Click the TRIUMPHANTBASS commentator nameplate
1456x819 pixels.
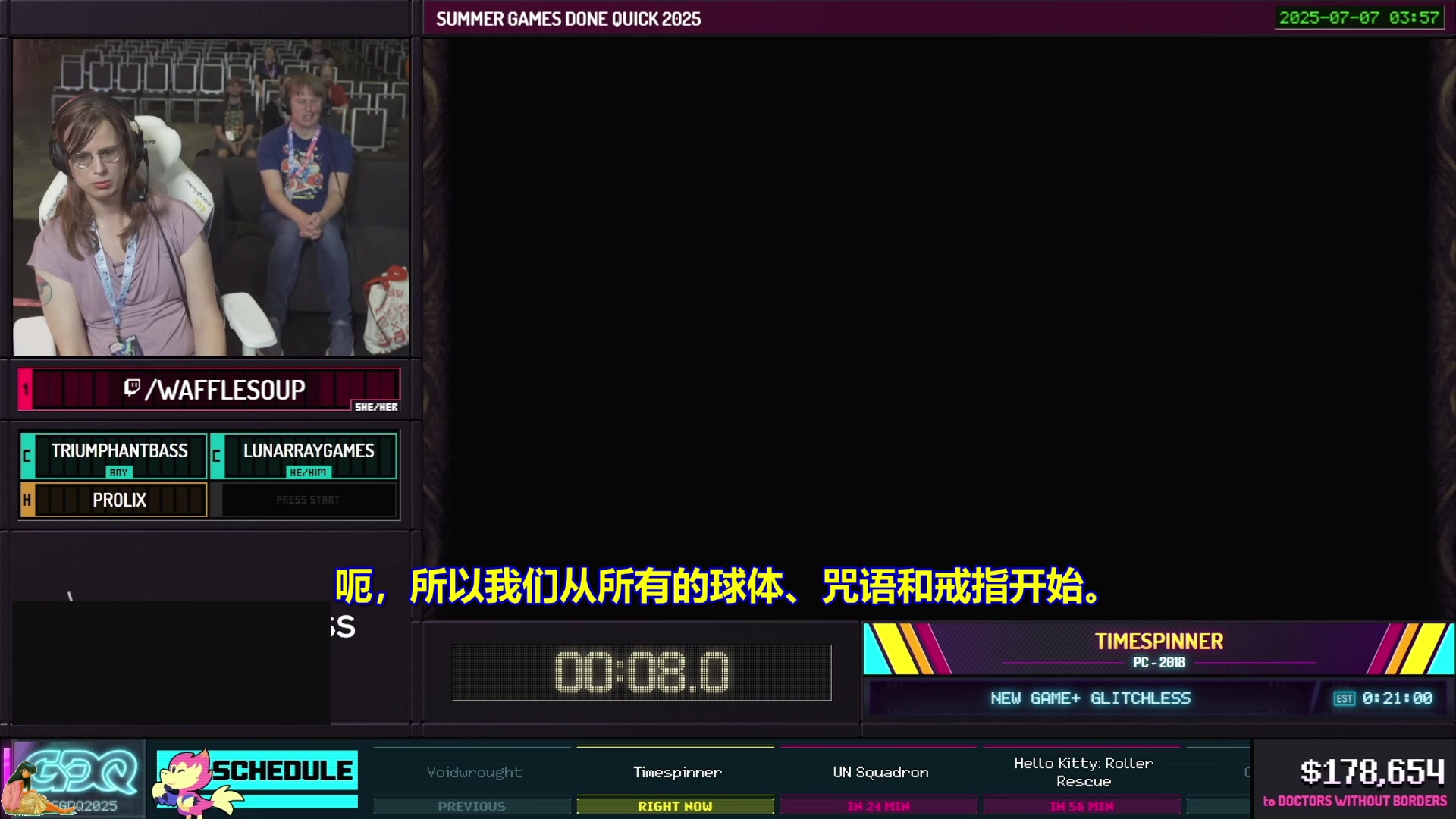[x=114, y=456]
